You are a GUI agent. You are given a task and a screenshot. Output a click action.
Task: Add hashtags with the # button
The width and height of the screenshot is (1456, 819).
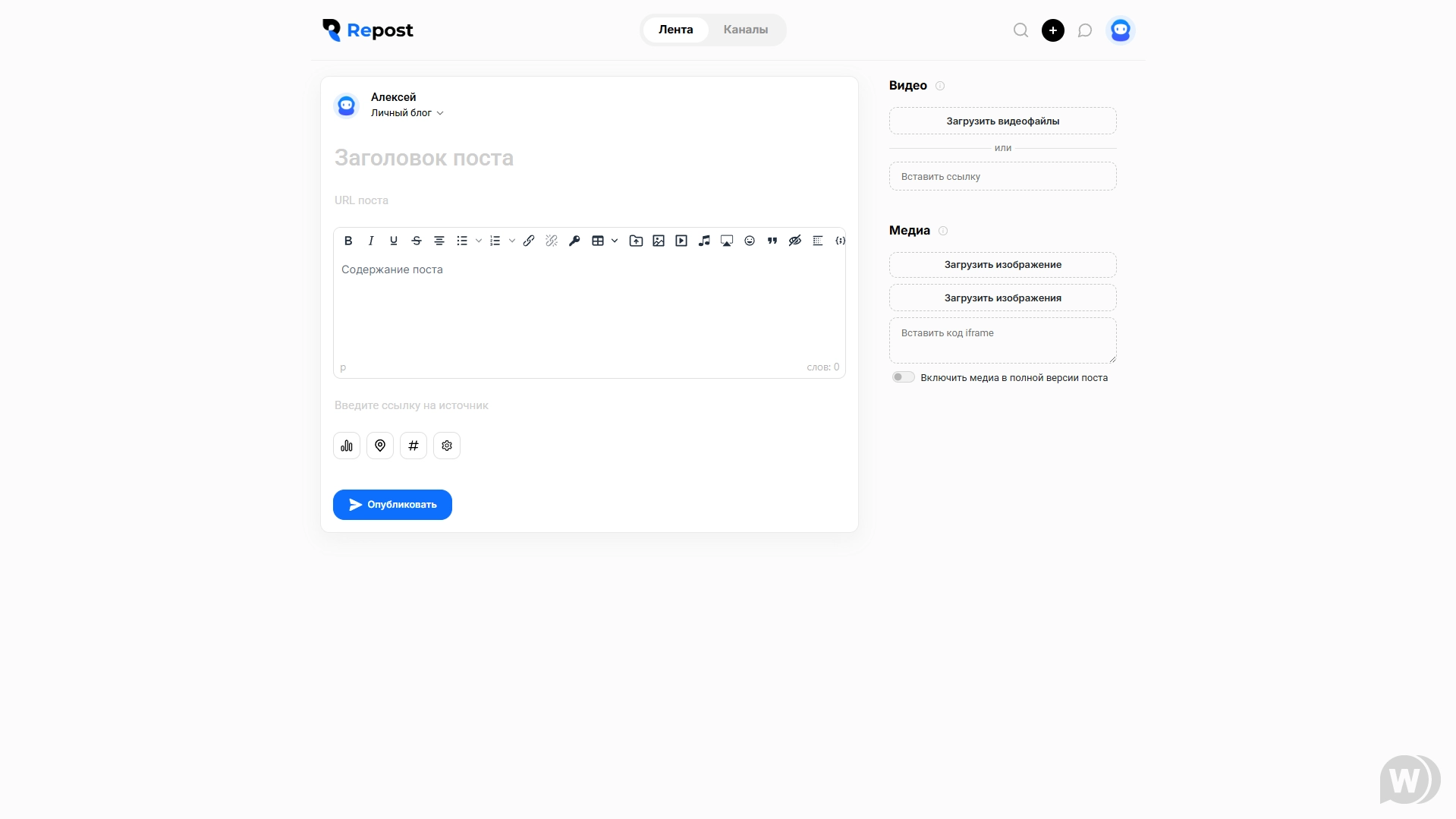click(x=414, y=446)
